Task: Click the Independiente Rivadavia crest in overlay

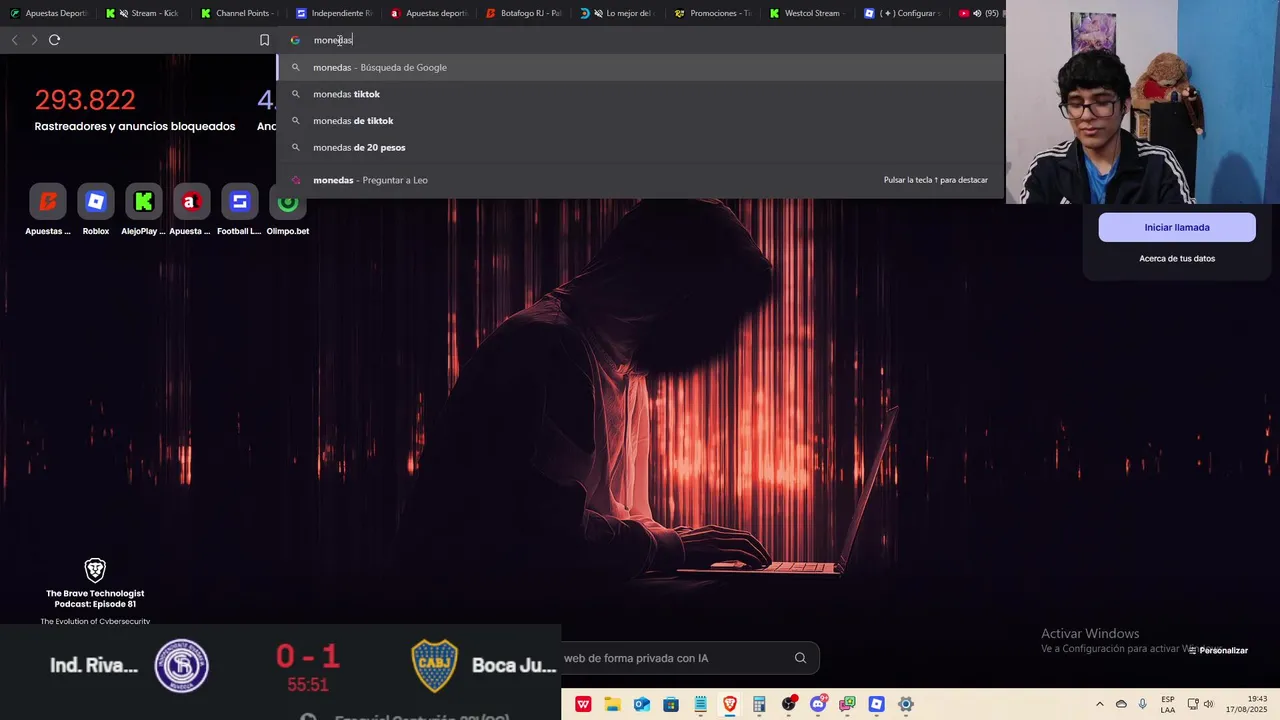Action: click(182, 666)
